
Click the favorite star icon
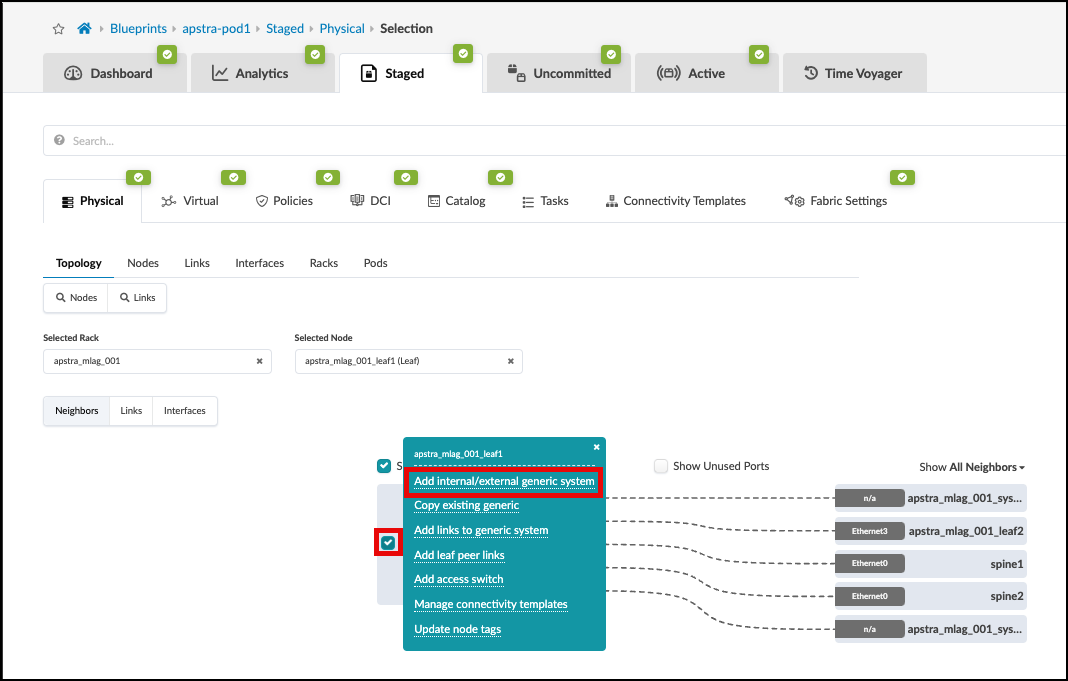click(x=59, y=29)
